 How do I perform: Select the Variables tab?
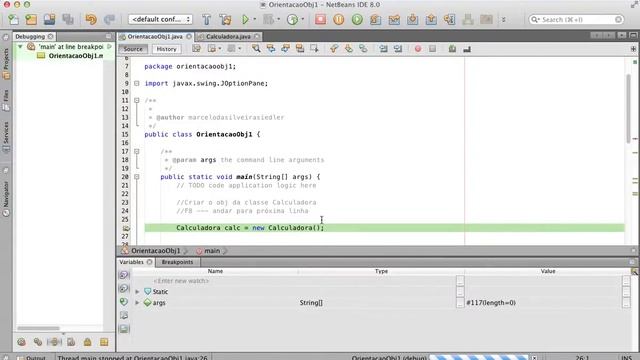coord(131,262)
